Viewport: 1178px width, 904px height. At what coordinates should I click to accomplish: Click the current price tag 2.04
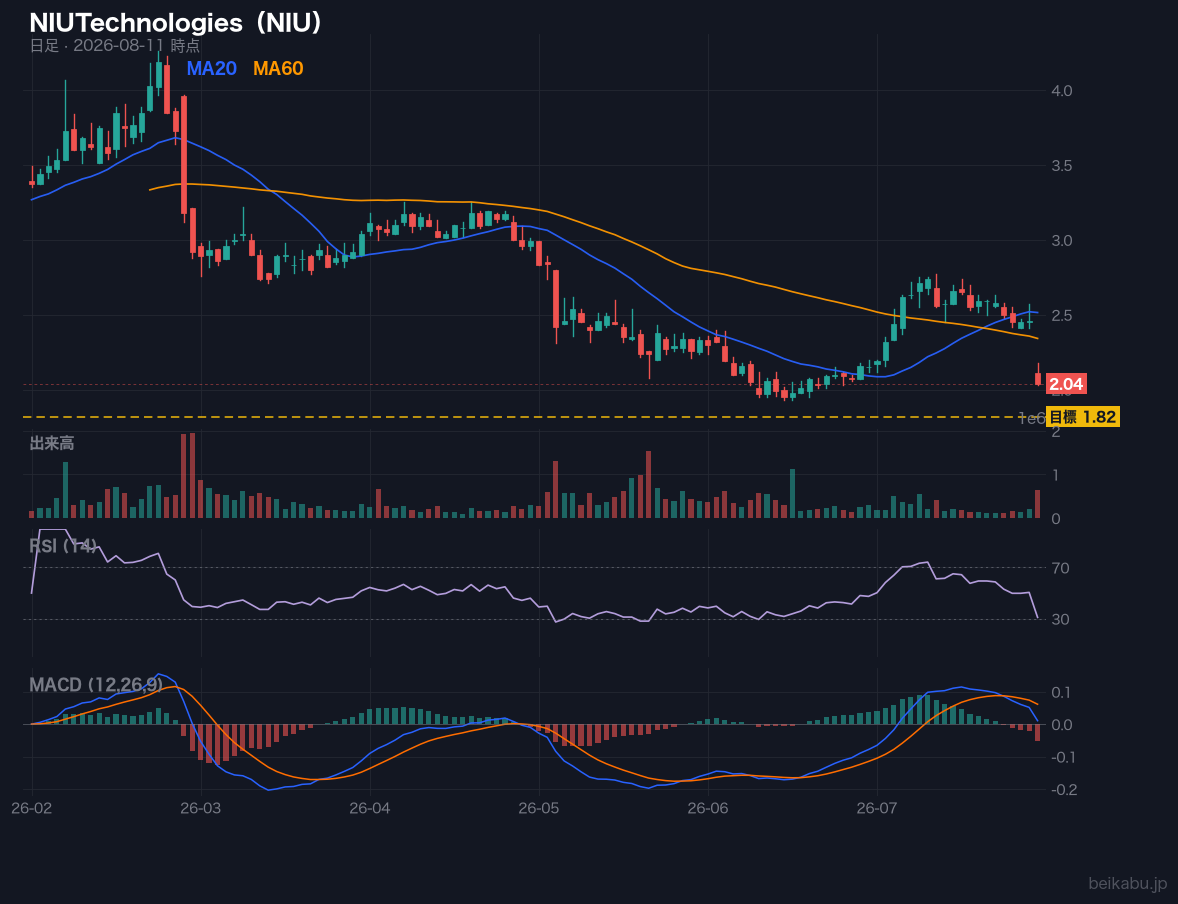pyautogui.click(x=1065, y=384)
